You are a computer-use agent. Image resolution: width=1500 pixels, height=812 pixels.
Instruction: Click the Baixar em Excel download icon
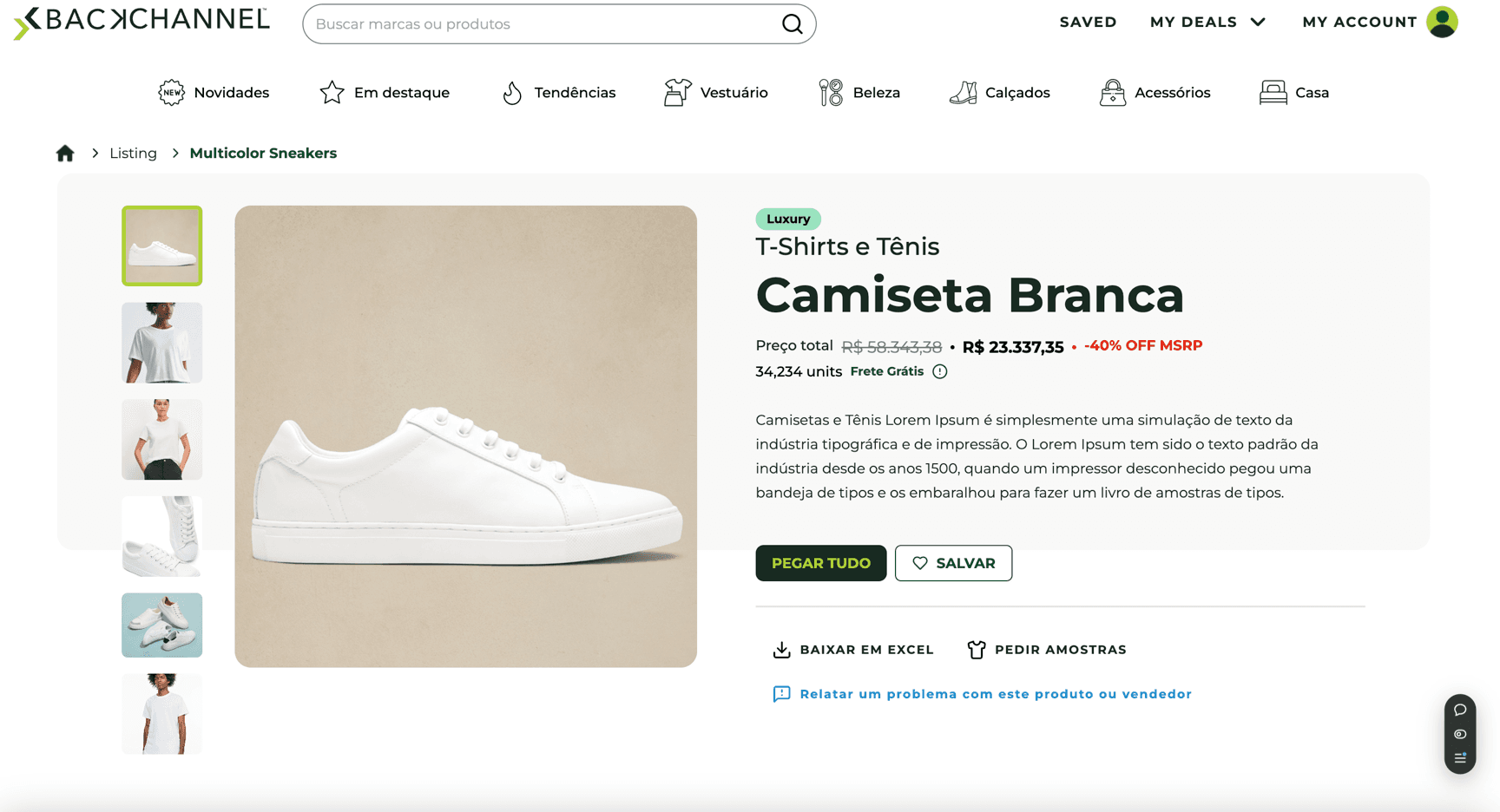click(781, 650)
